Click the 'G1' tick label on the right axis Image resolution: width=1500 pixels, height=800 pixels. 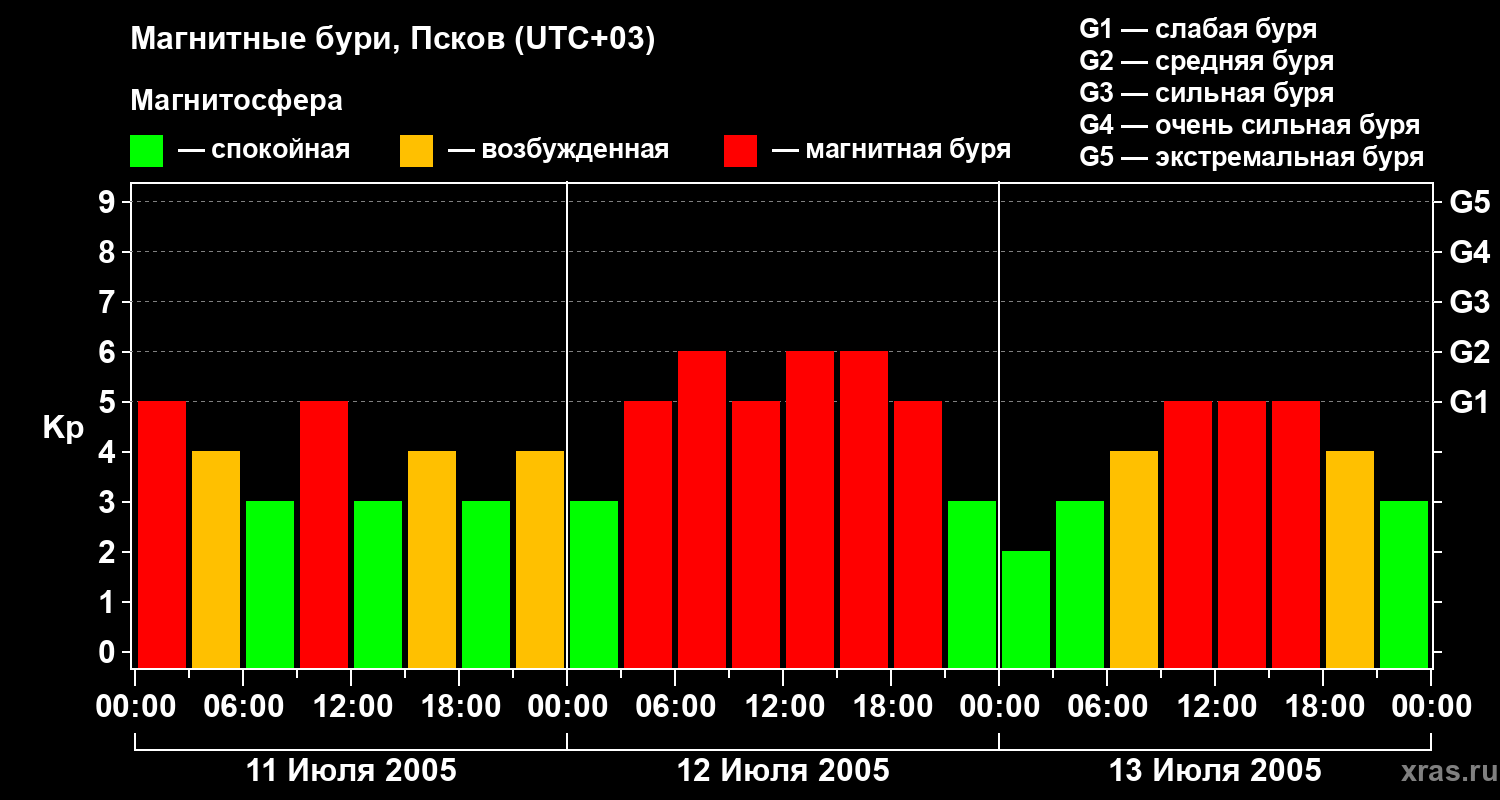1470,402
